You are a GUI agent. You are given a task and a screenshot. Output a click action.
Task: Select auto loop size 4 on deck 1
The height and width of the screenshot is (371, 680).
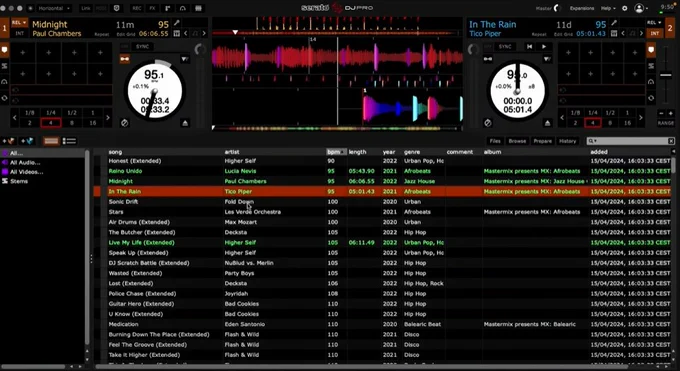click(x=51, y=123)
